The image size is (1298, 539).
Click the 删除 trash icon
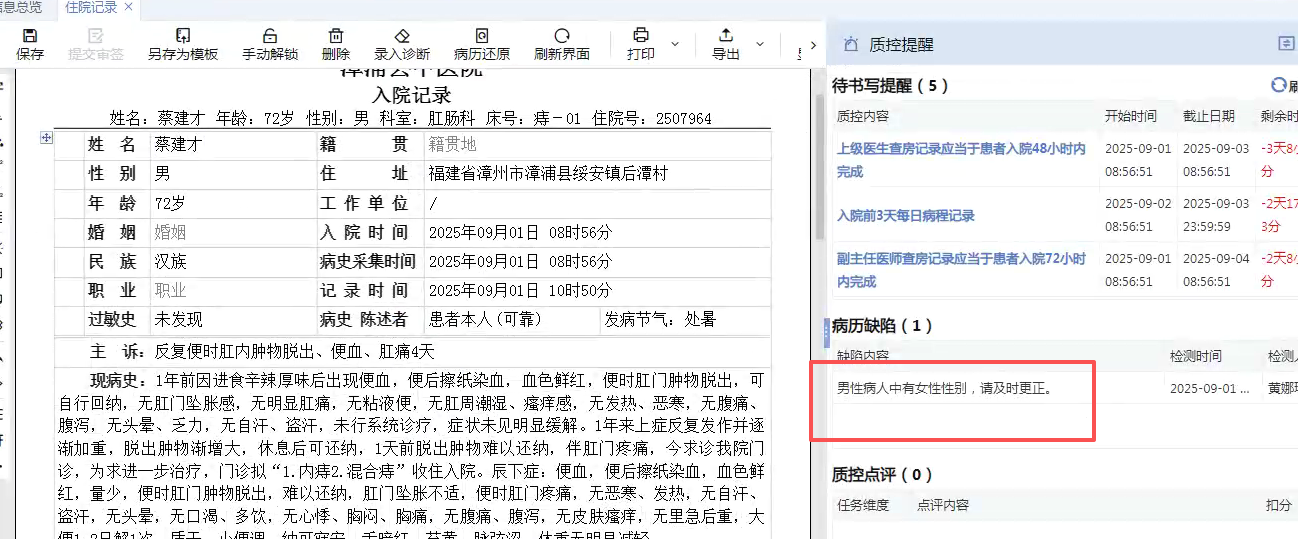336,35
